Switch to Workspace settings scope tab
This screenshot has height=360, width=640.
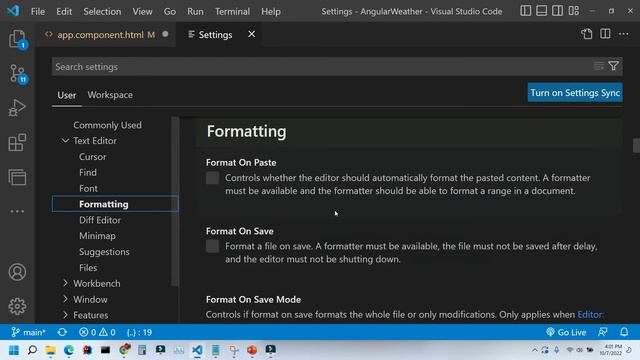(110, 95)
